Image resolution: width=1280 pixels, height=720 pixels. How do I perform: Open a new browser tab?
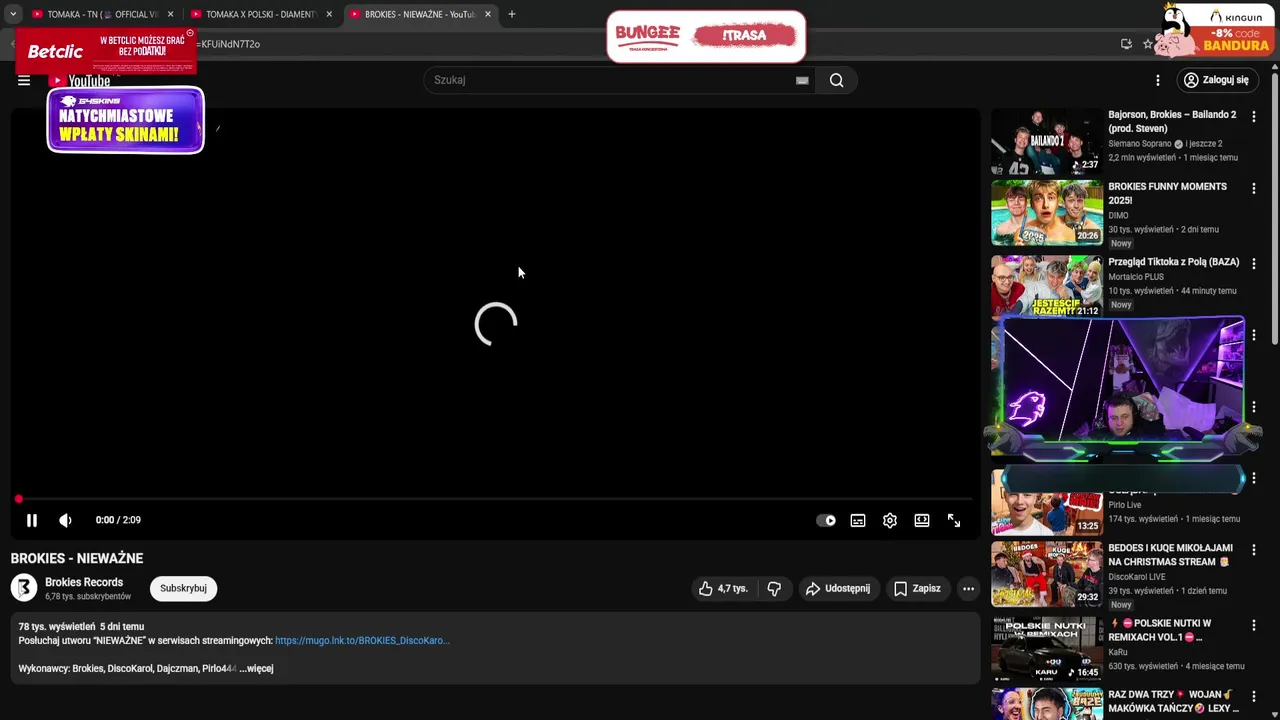point(512,14)
